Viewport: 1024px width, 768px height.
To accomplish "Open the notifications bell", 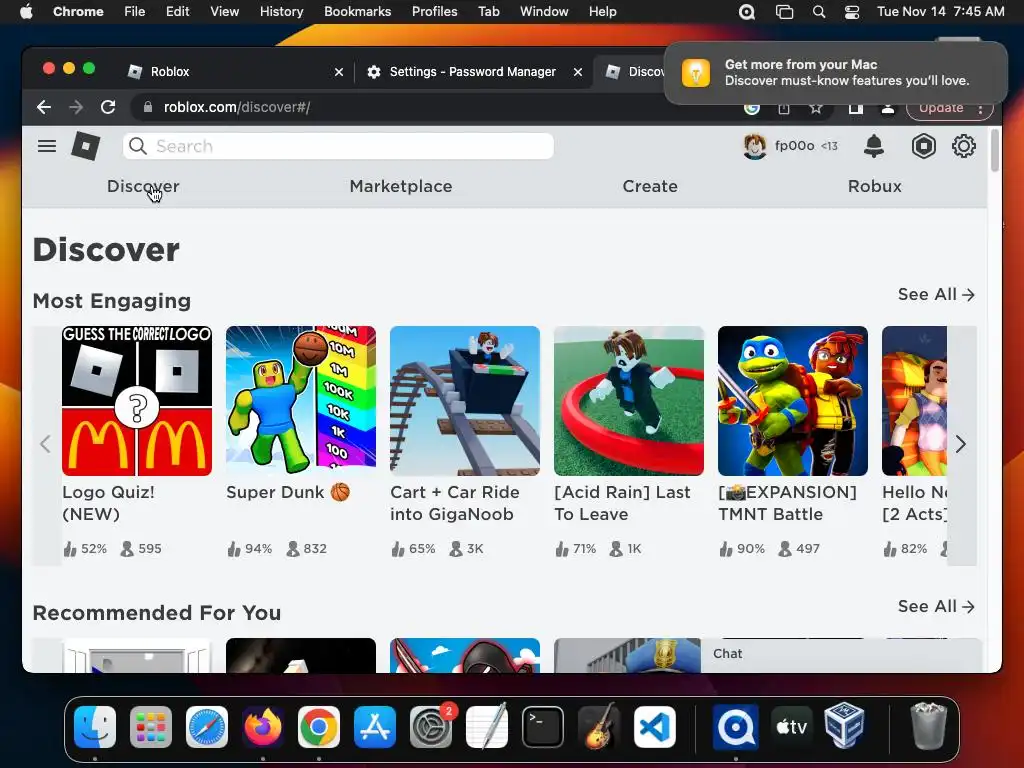I will pos(874,146).
